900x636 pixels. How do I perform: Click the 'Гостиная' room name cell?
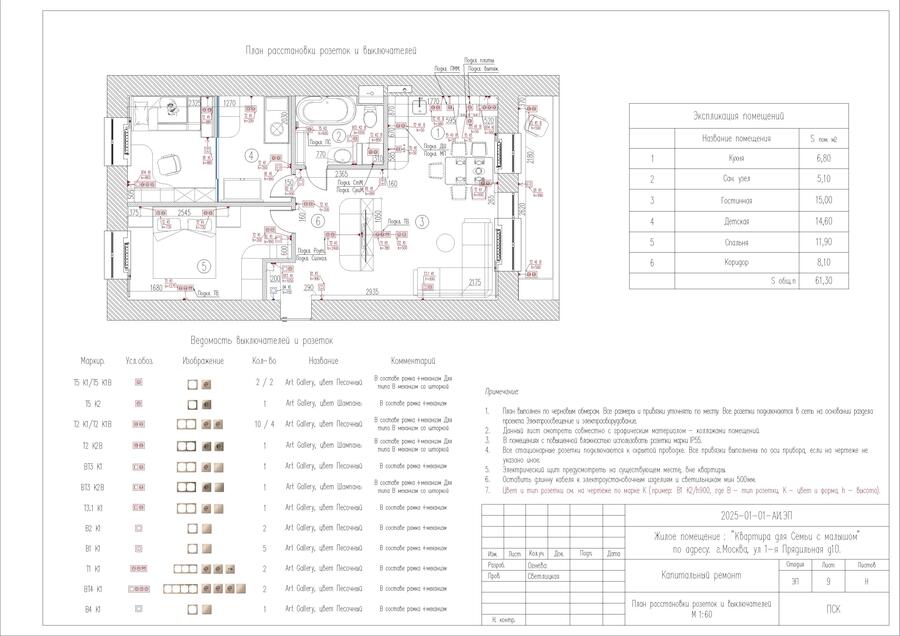pos(736,200)
